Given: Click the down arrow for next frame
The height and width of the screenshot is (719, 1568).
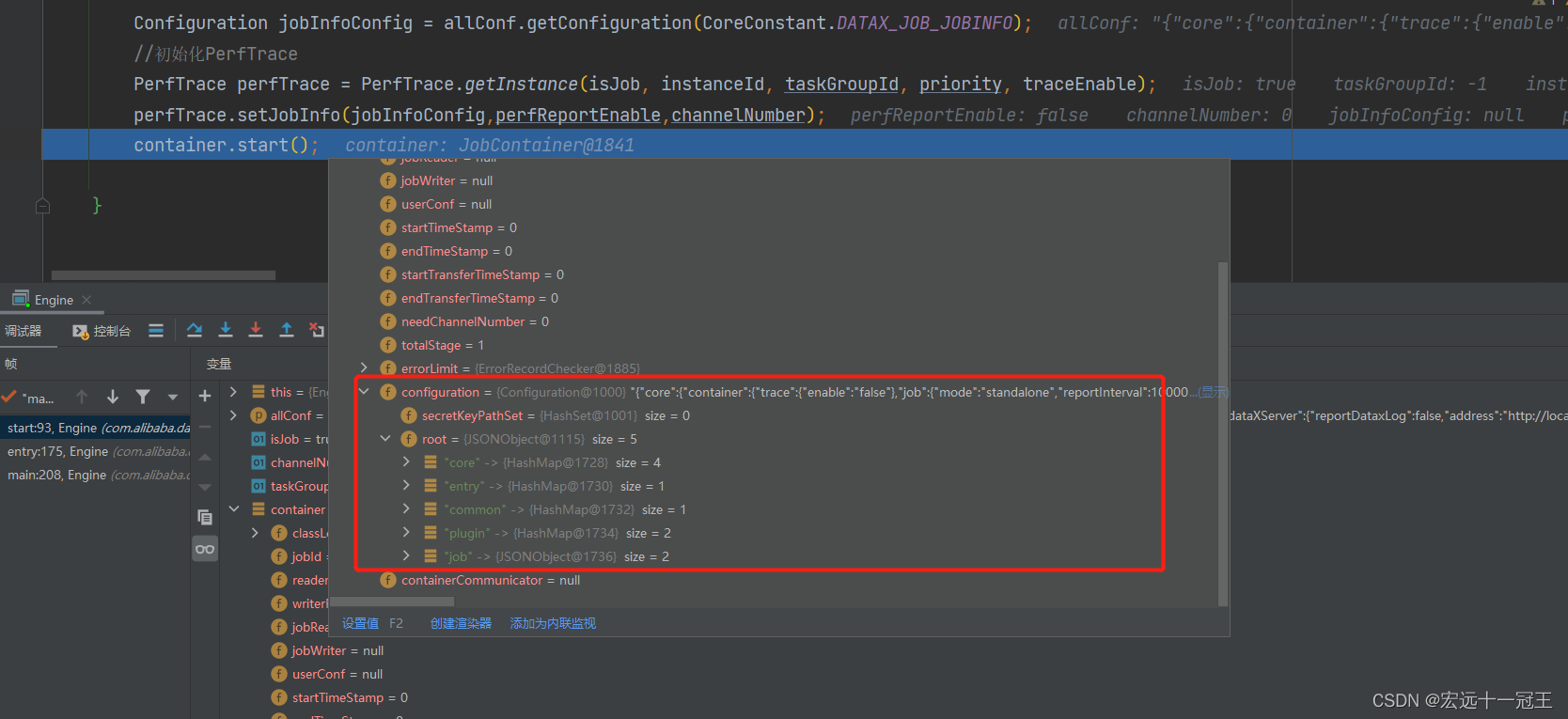Looking at the screenshot, I should [113, 397].
